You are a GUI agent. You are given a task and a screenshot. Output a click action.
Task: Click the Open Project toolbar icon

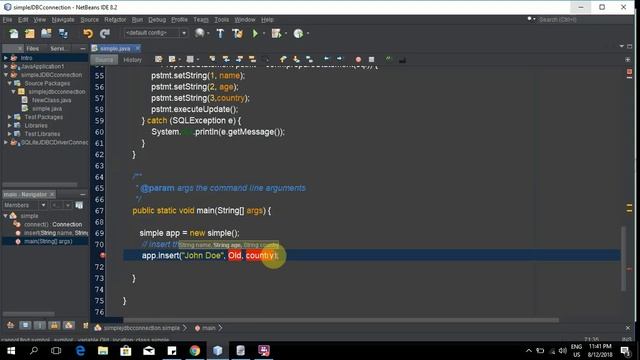[x=46, y=33]
